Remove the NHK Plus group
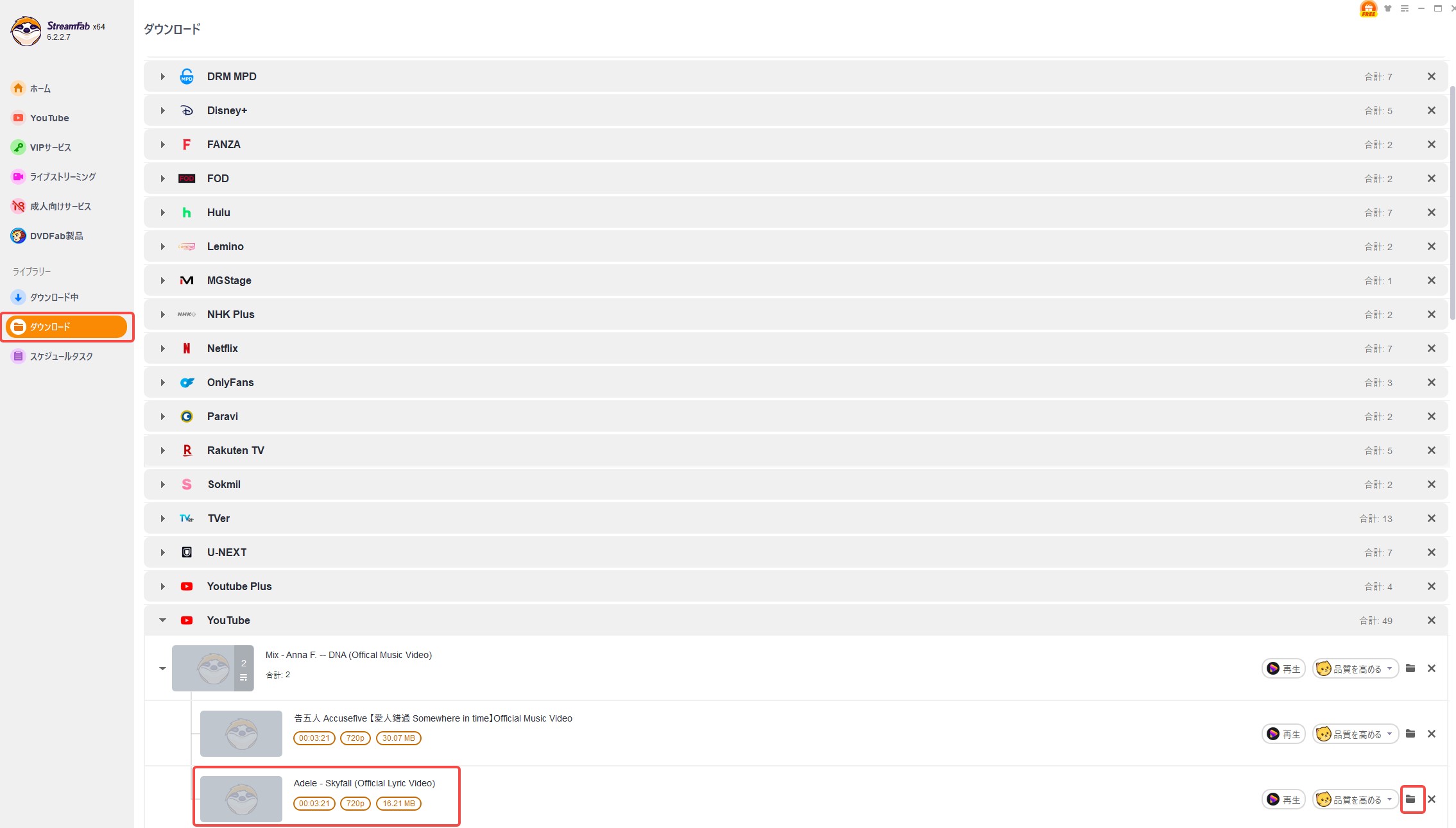Screen dimensions: 1456x828 click(x=1431, y=314)
